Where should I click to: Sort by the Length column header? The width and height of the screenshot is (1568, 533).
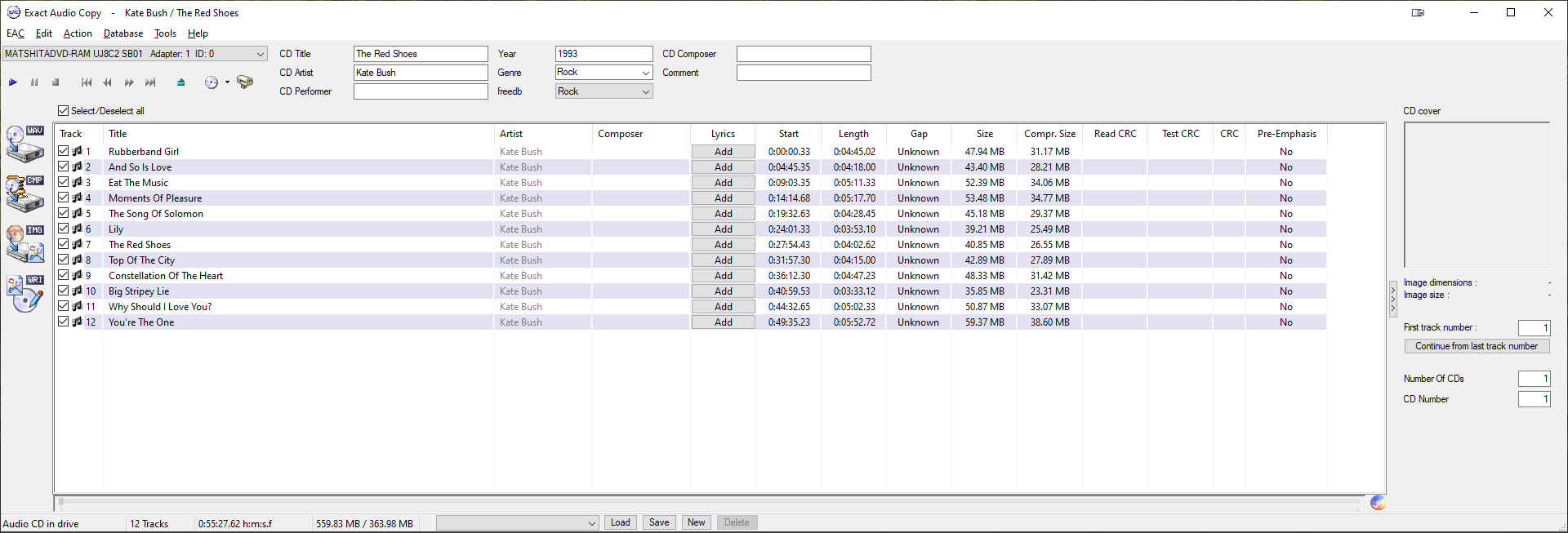pos(853,134)
